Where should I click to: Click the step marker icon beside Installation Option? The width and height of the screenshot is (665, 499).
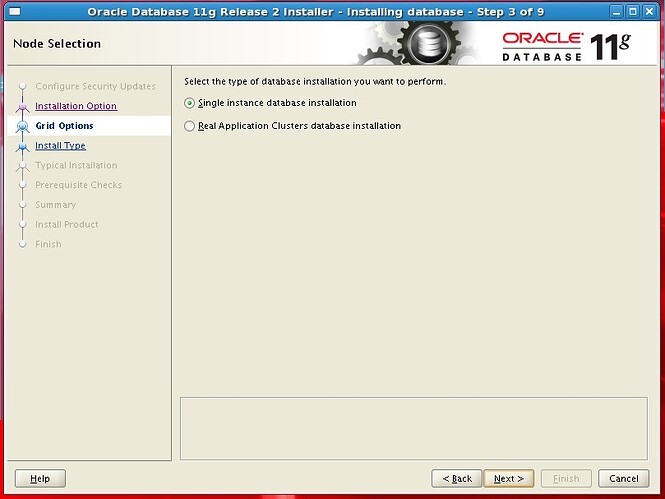pyautogui.click(x=22, y=107)
